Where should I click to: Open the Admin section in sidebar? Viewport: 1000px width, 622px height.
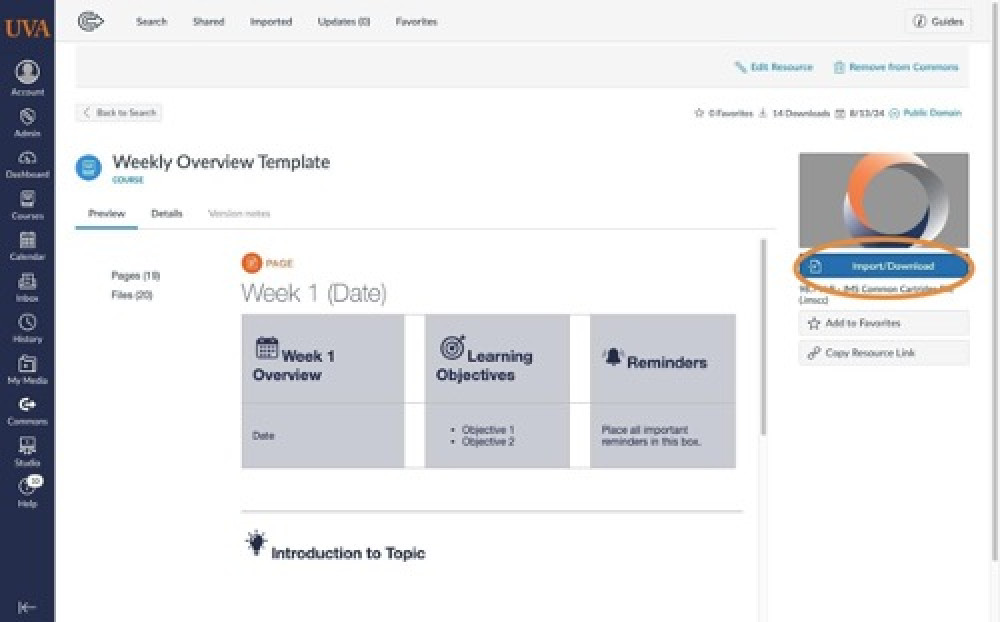(27, 122)
